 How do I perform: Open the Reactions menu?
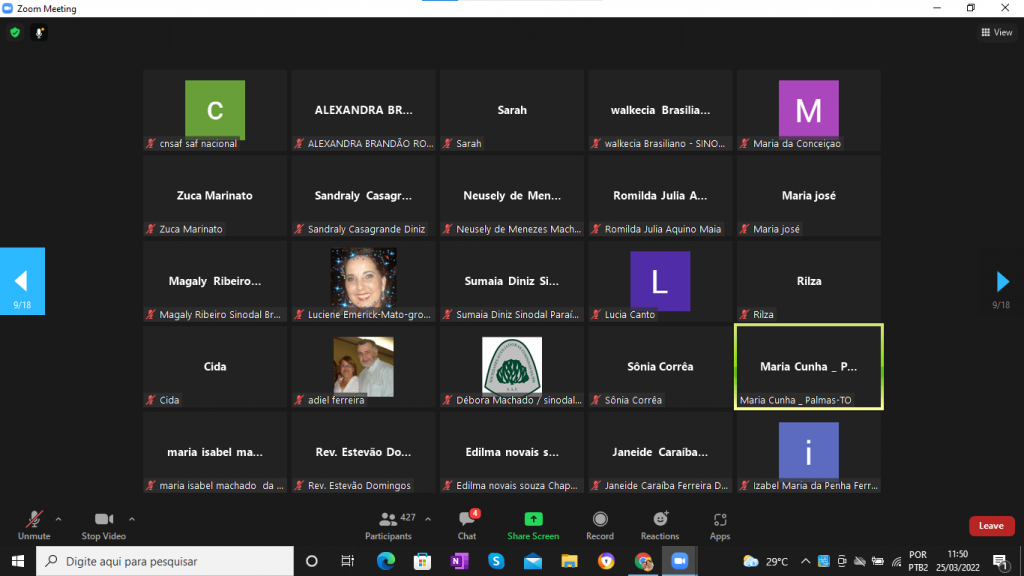[660, 524]
